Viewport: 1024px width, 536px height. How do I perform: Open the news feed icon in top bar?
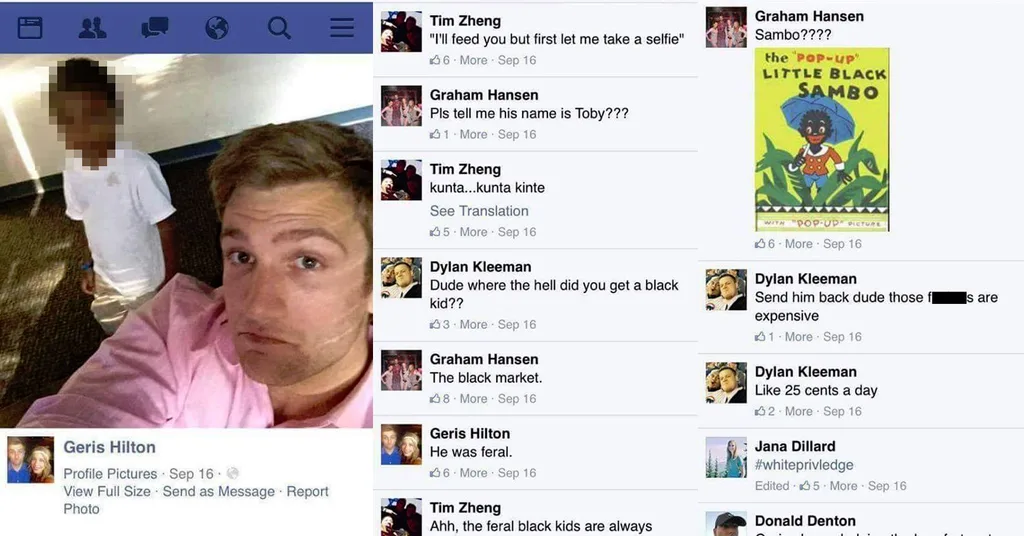30,28
